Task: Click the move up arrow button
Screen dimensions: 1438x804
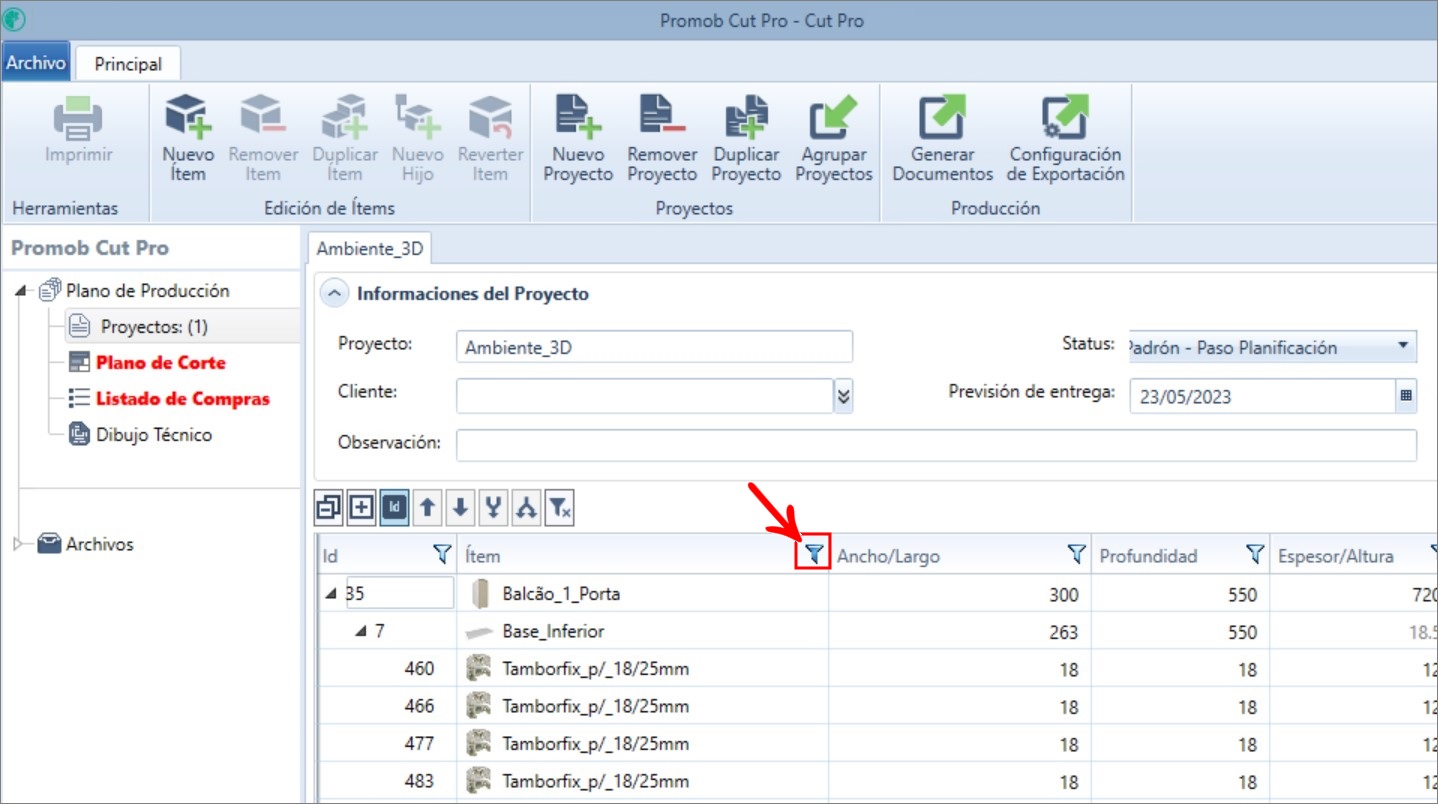Action: pyautogui.click(x=427, y=508)
